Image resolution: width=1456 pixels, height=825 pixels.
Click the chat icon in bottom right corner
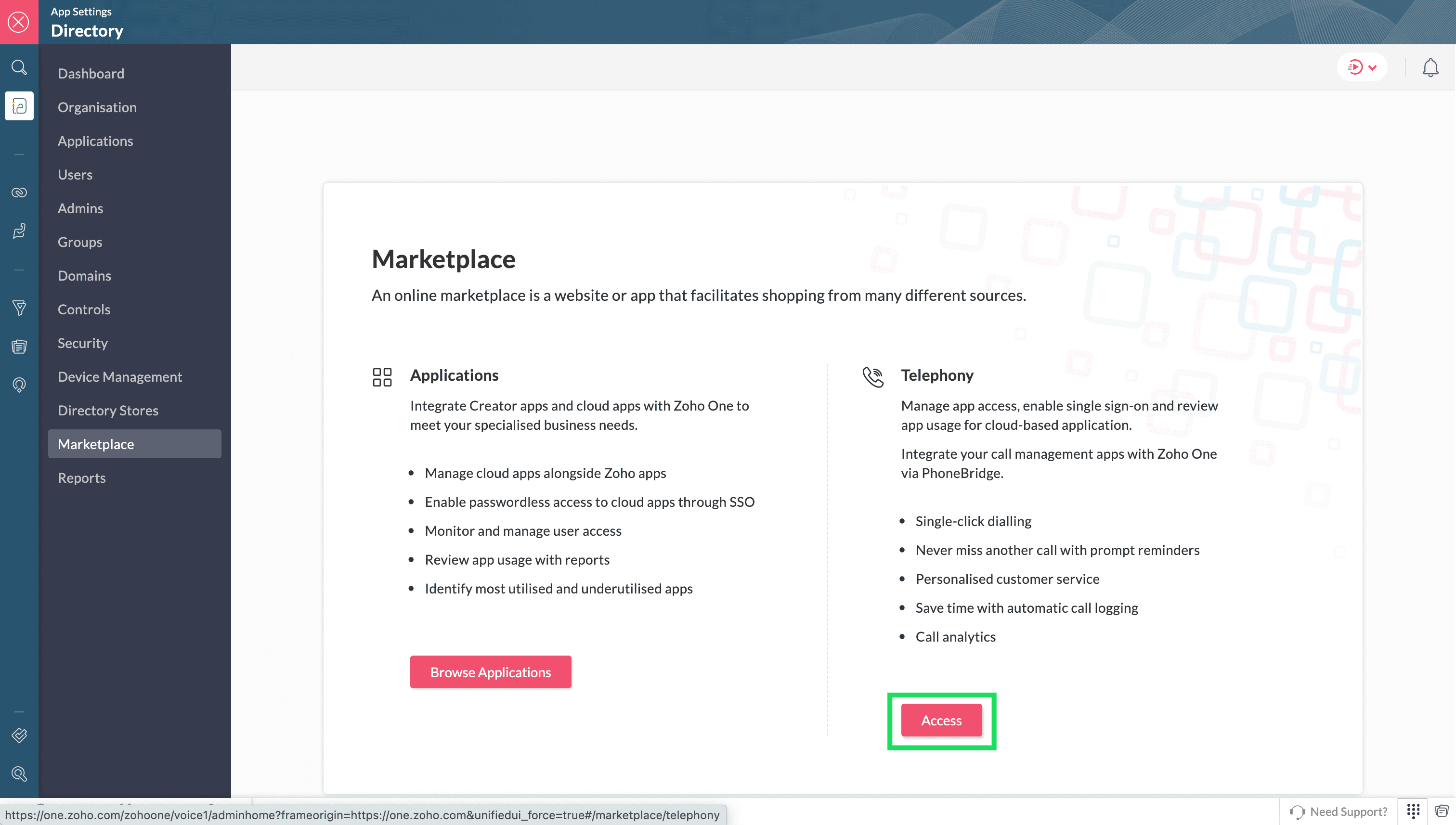tap(1441, 811)
